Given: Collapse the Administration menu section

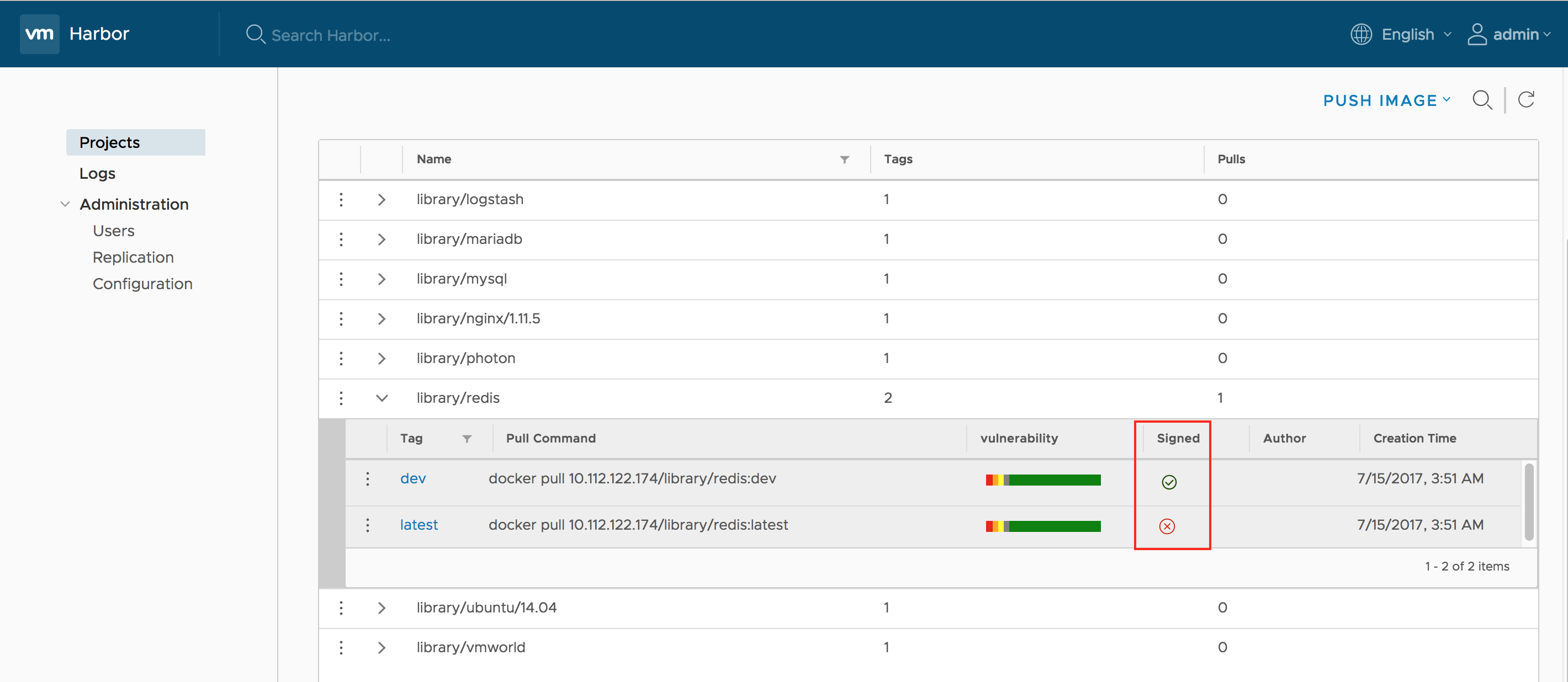Looking at the screenshot, I should (x=65, y=204).
